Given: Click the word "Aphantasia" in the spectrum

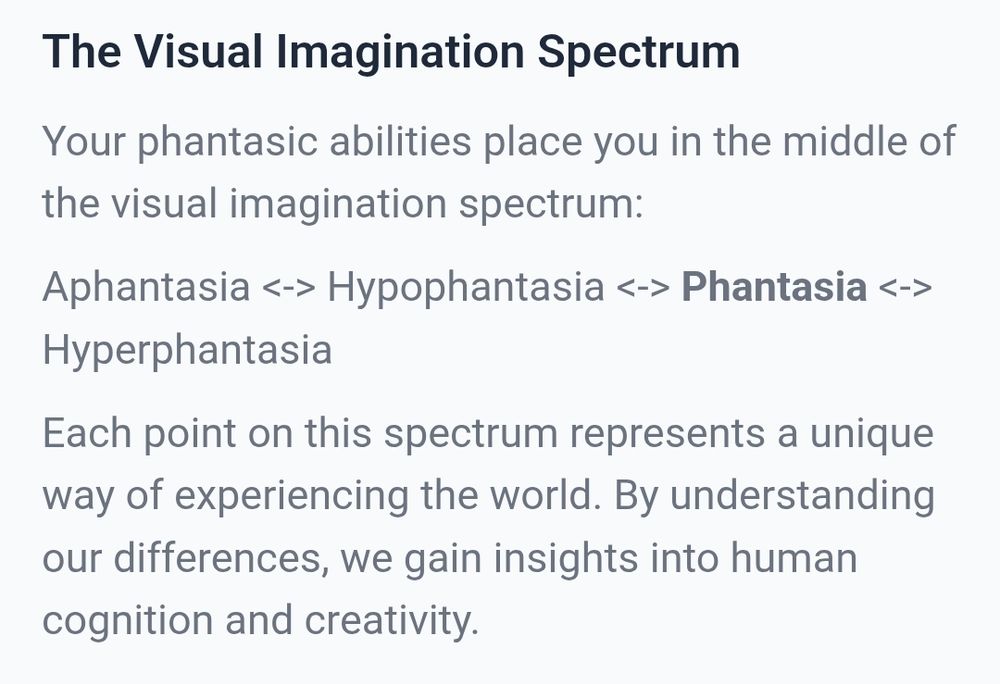Looking at the screenshot, I should coord(146,287).
